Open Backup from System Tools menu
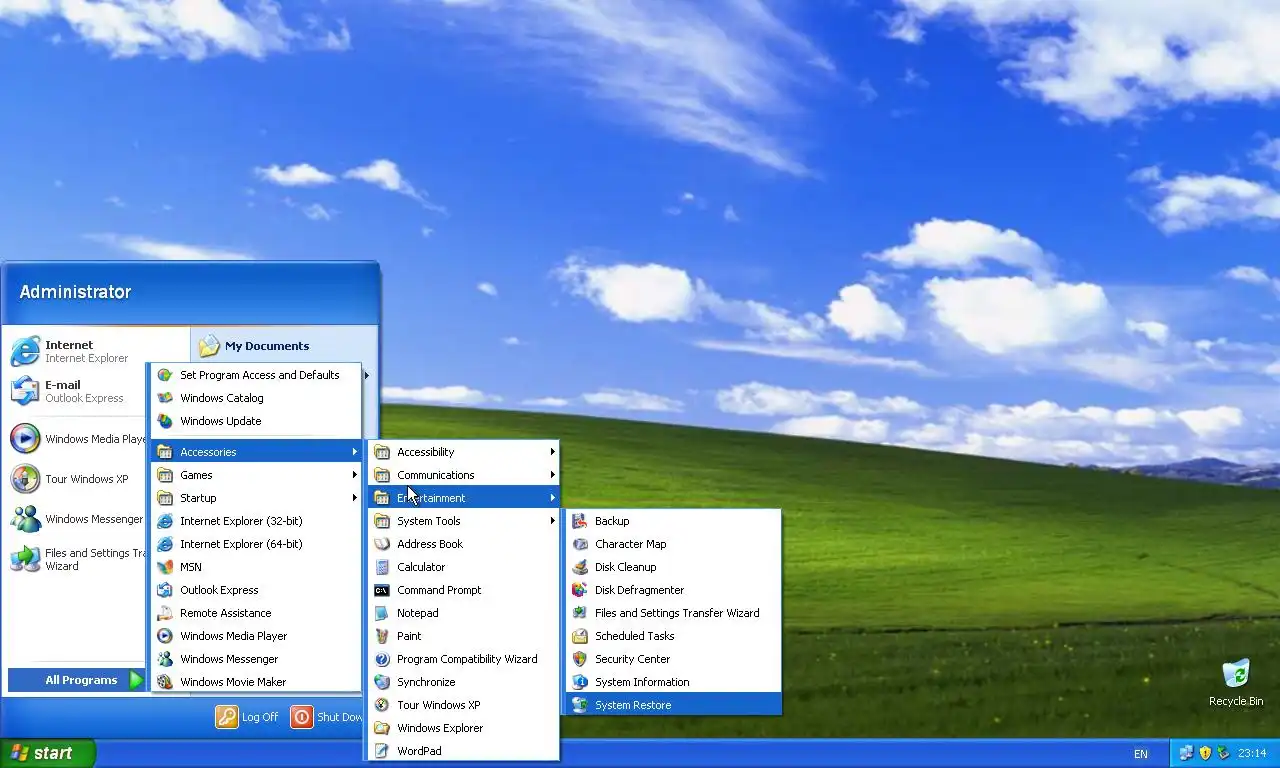This screenshot has width=1280, height=768. [x=673, y=521]
